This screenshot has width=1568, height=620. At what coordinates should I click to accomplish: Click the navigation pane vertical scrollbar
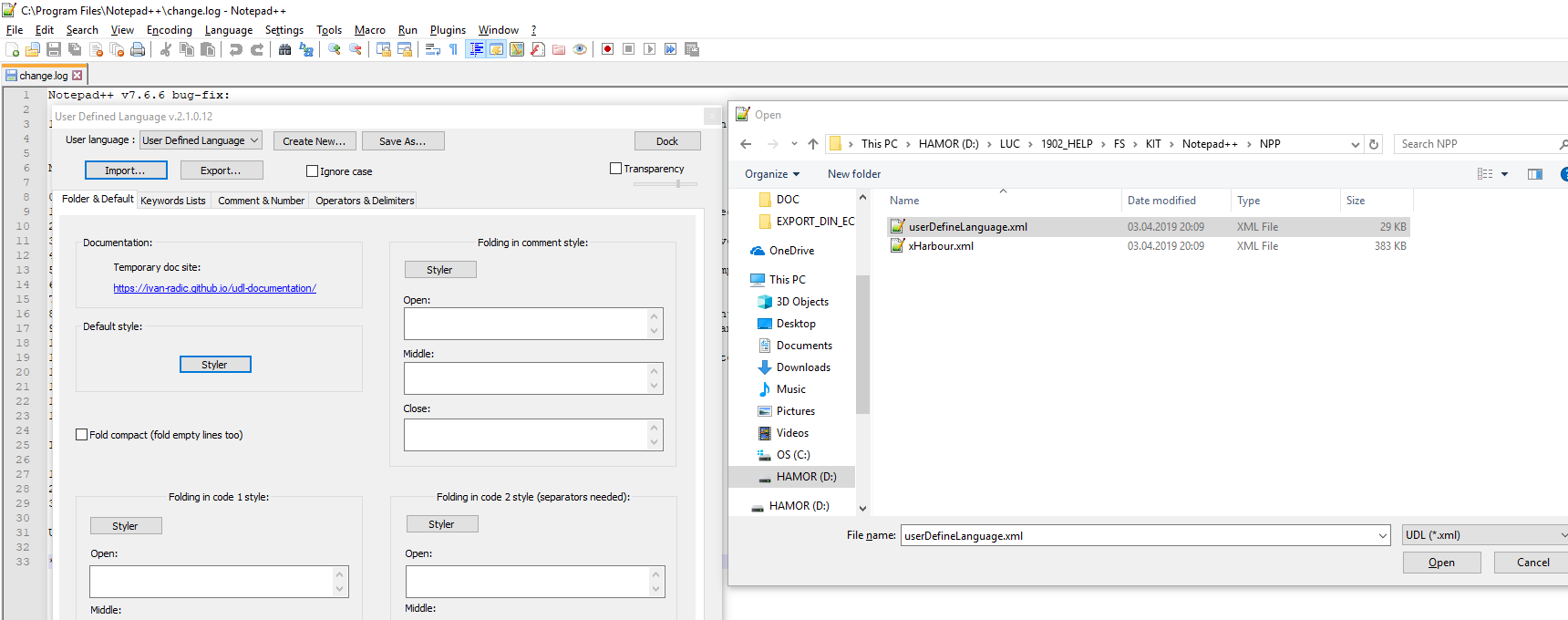click(x=862, y=351)
